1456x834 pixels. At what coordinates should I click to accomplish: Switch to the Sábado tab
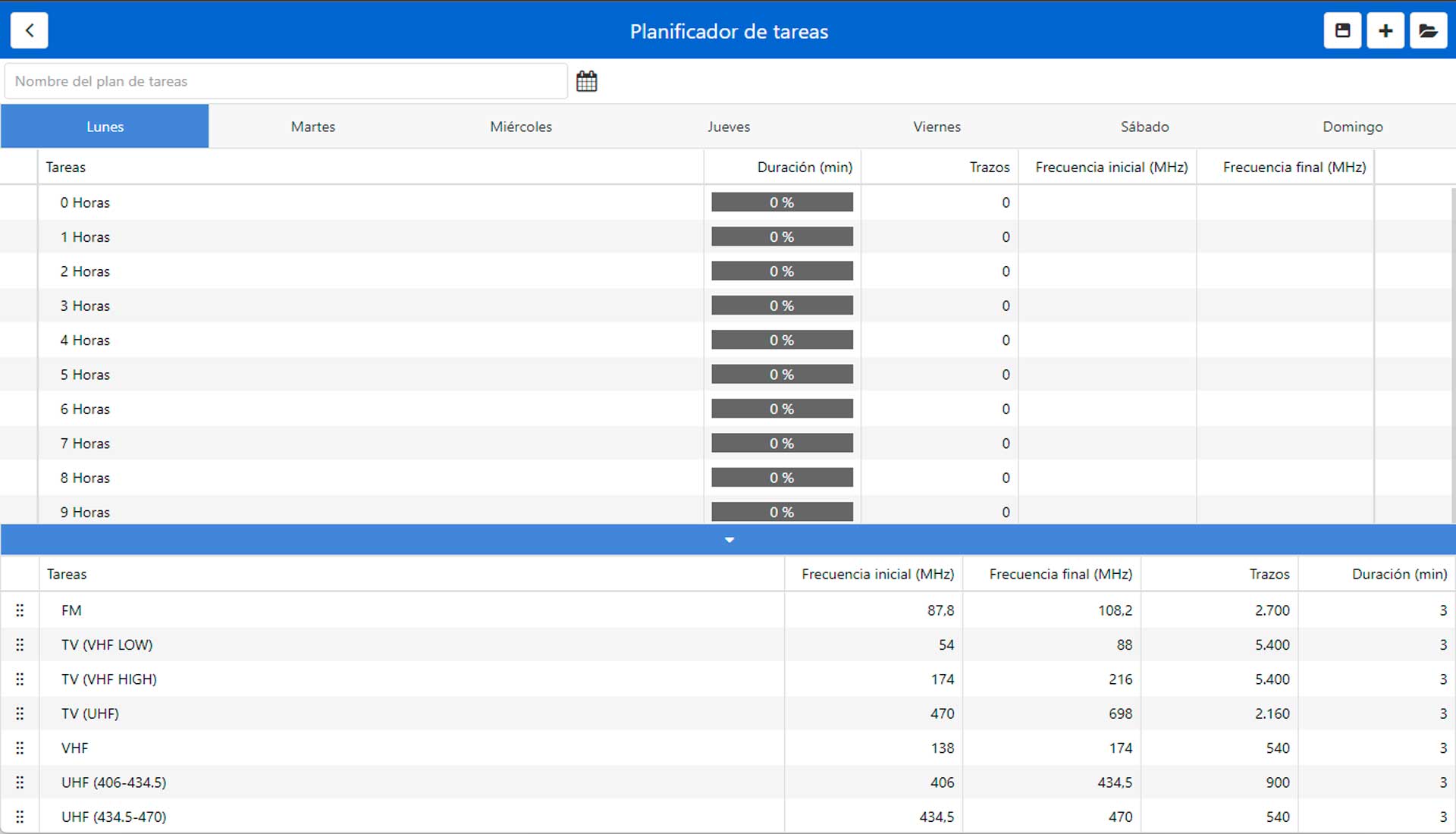click(x=1145, y=127)
